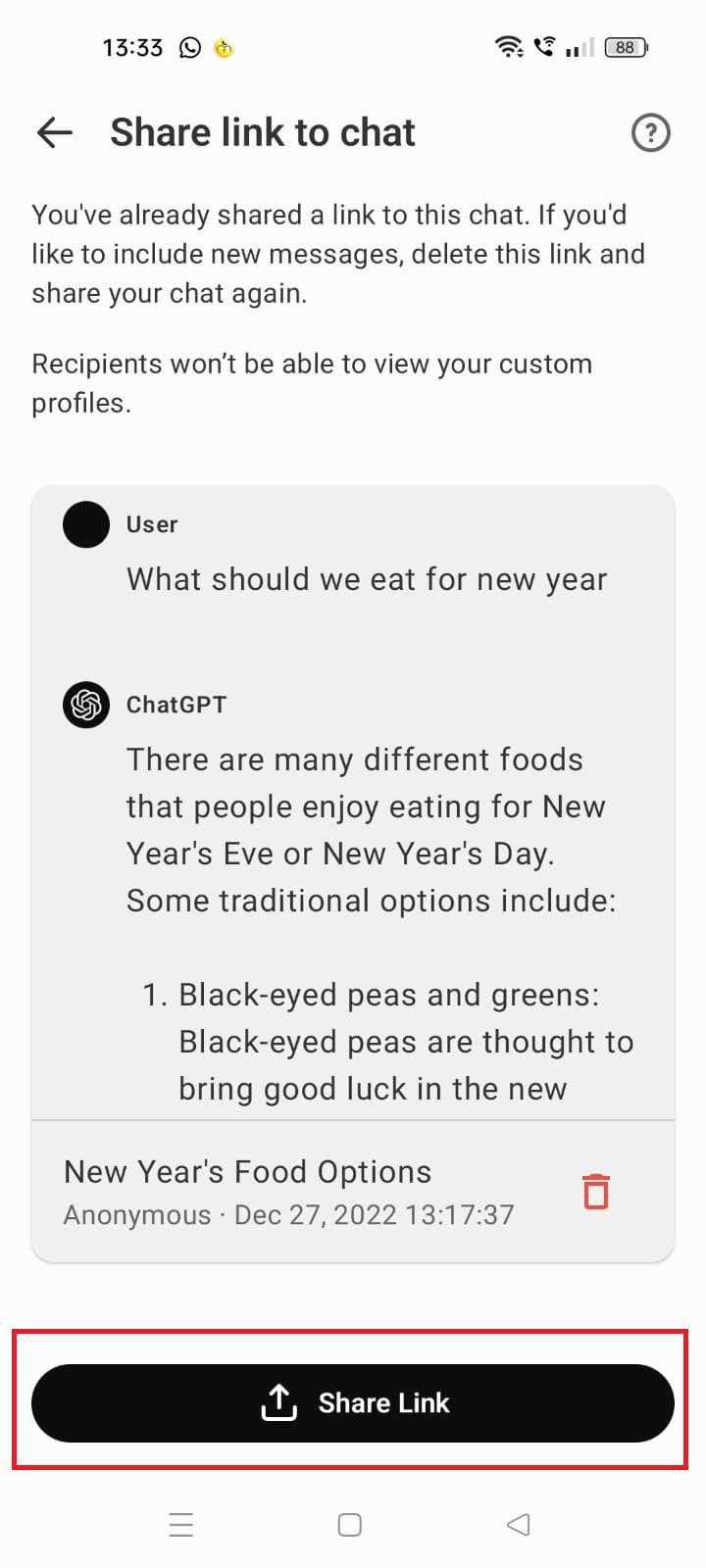The height and width of the screenshot is (1568, 706).
Task: Open the help question mark icon
Action: point(650,132)
